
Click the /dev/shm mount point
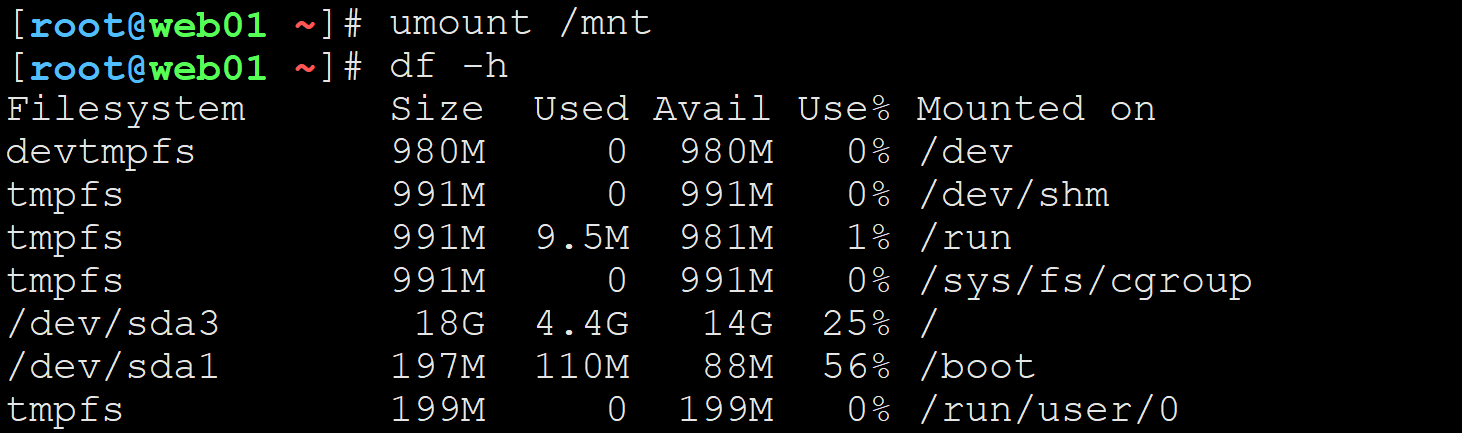tap(1013, 195)
